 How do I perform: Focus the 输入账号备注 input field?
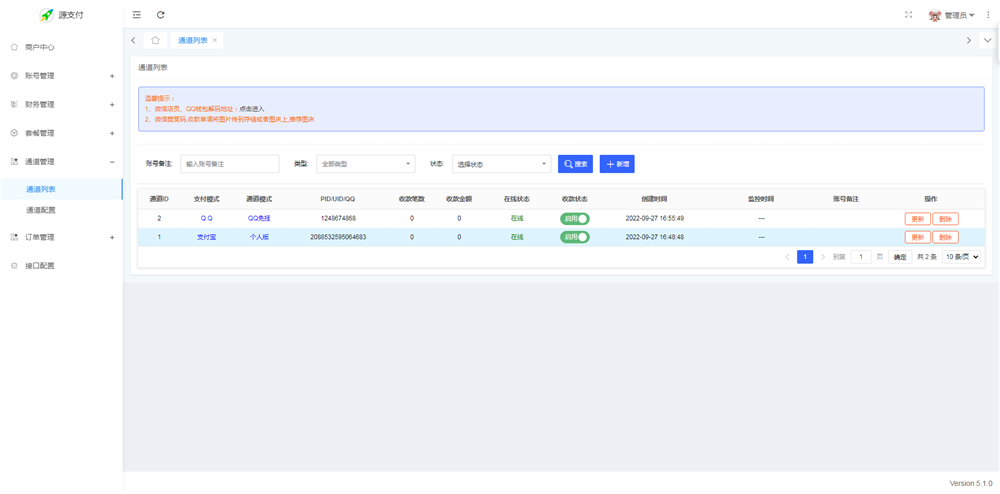230,164
